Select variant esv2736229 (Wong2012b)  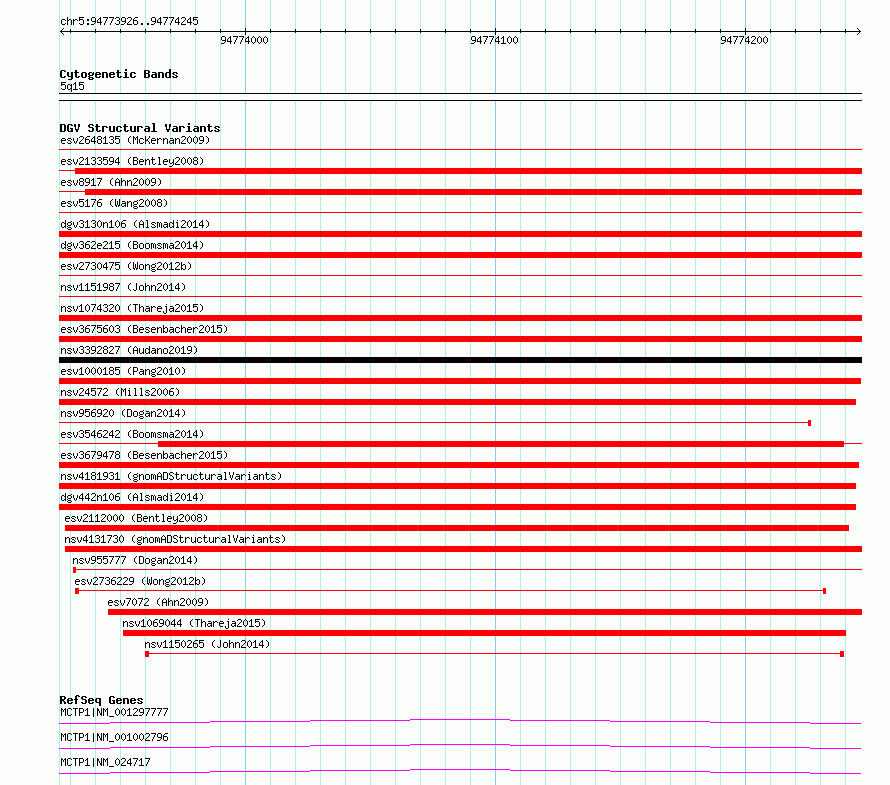[x=140, y=581]
